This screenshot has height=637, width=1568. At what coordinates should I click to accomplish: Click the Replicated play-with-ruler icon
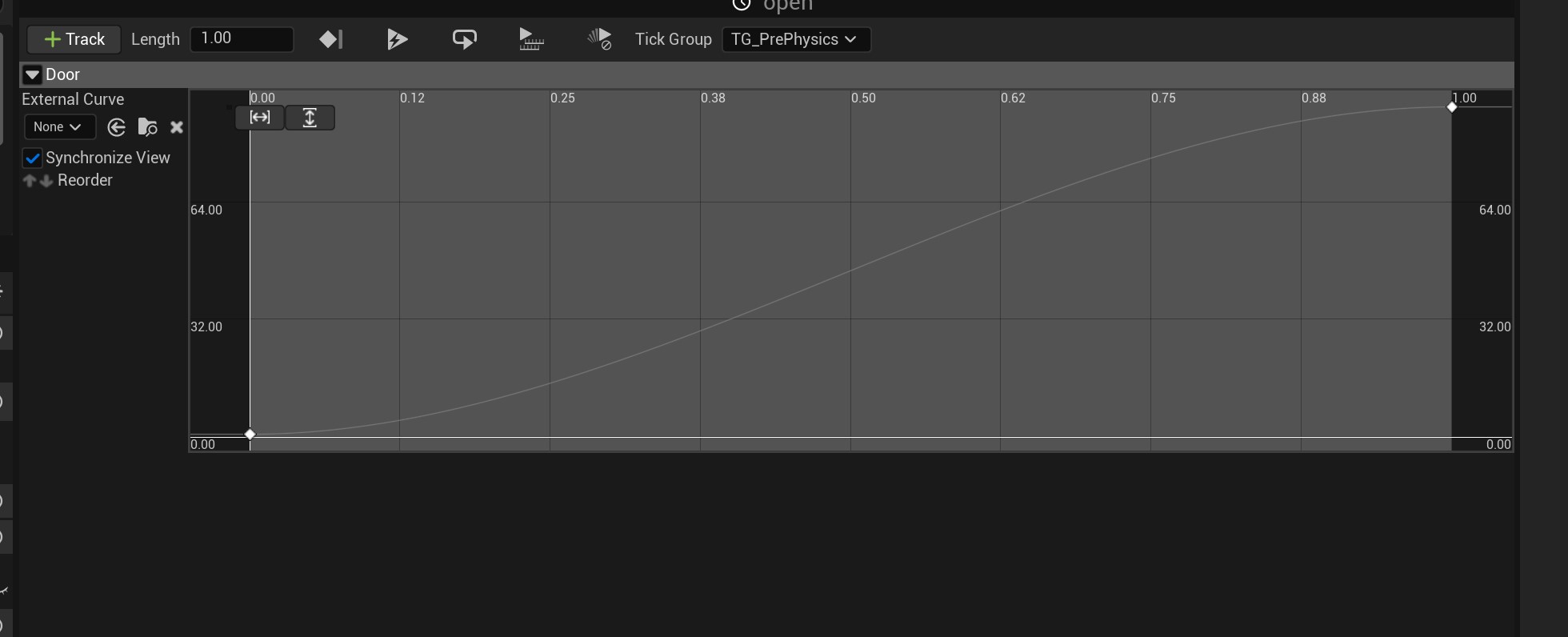[x=531, y=39]
